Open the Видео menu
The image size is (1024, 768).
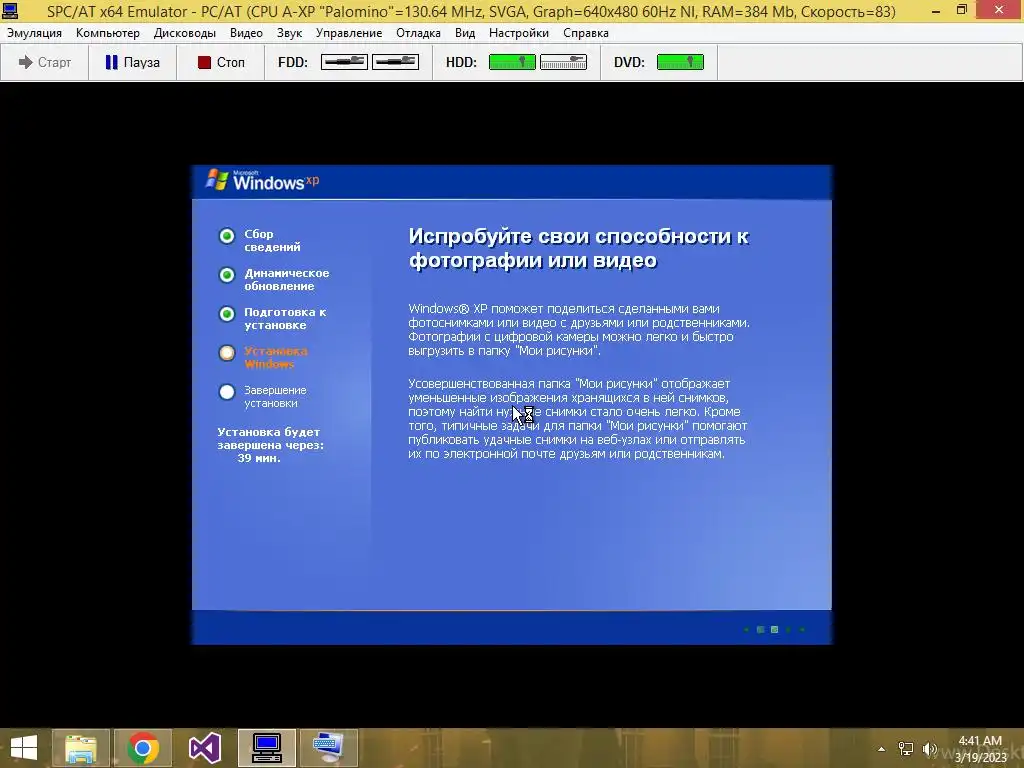click(x=246, y=33)
